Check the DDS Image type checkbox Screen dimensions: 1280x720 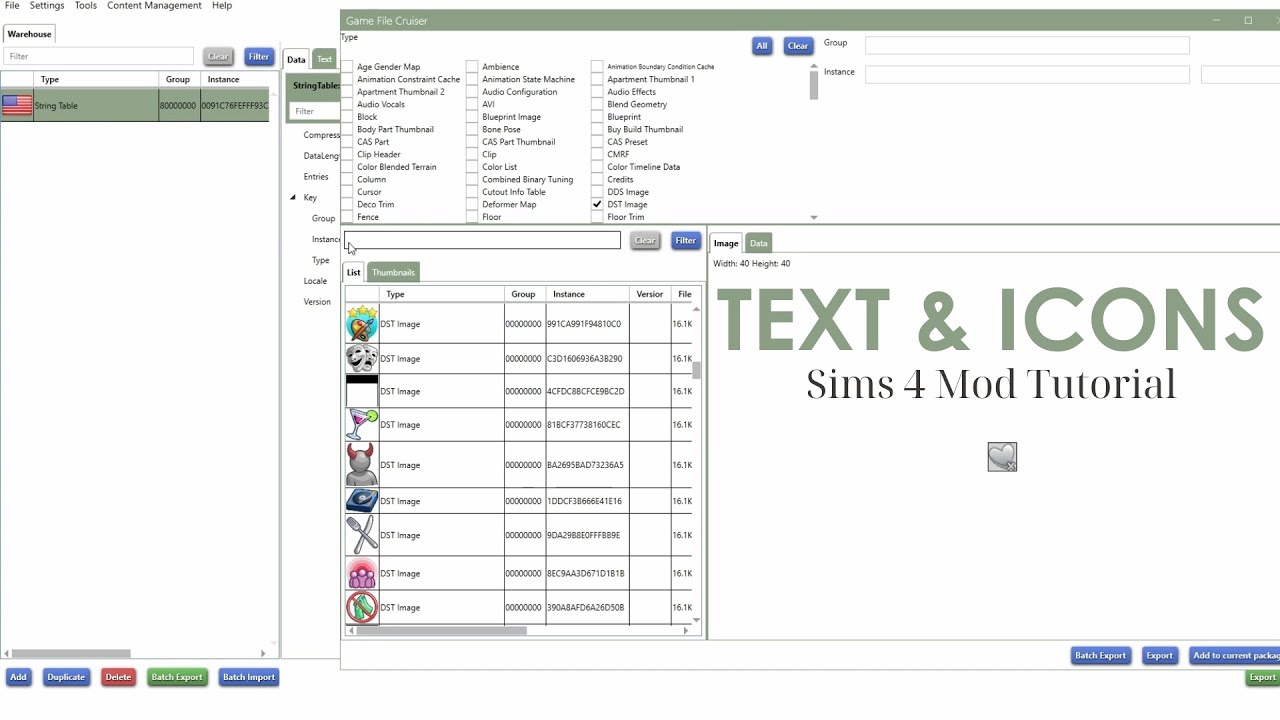point(597,192)
